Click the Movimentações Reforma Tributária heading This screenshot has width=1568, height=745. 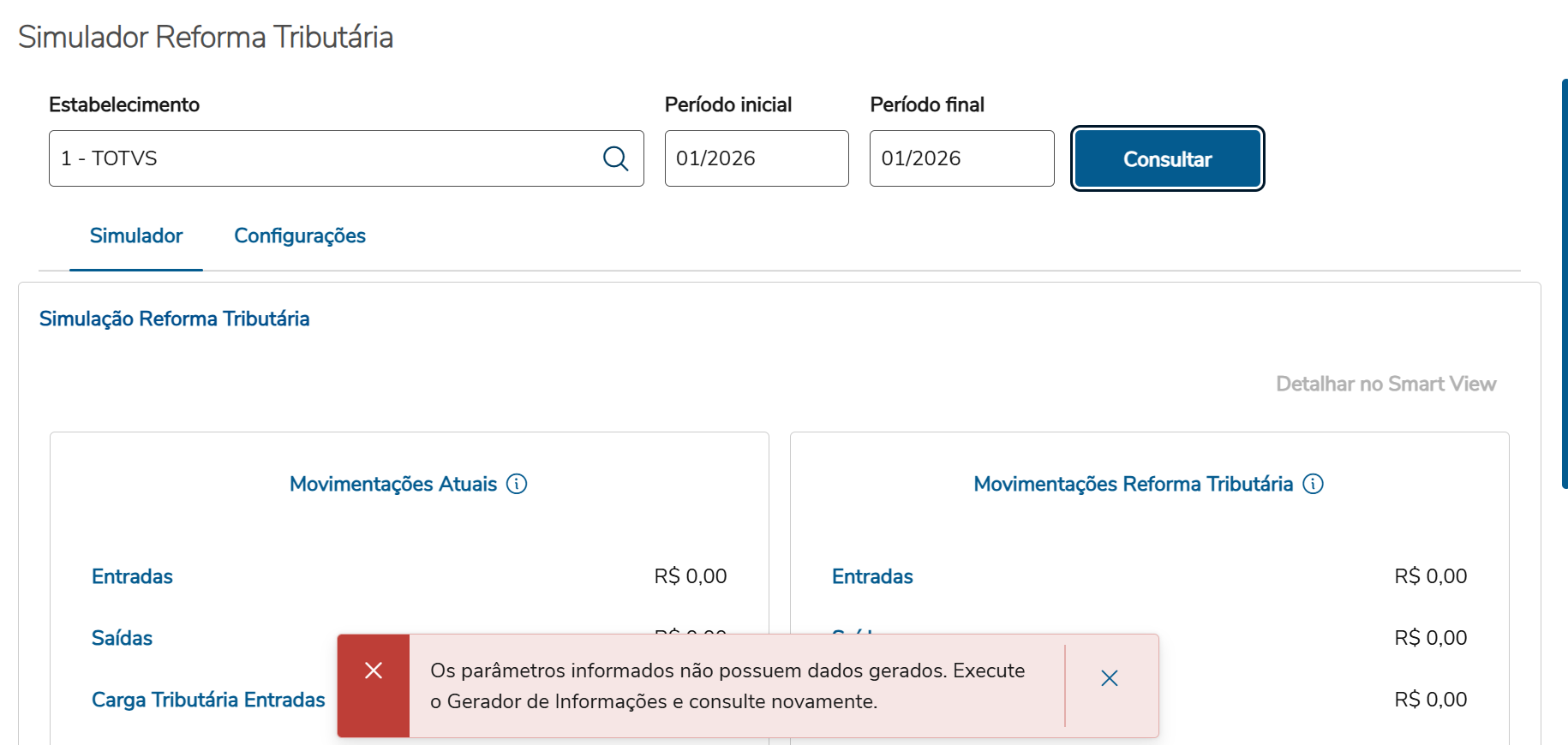(1133, 484)
